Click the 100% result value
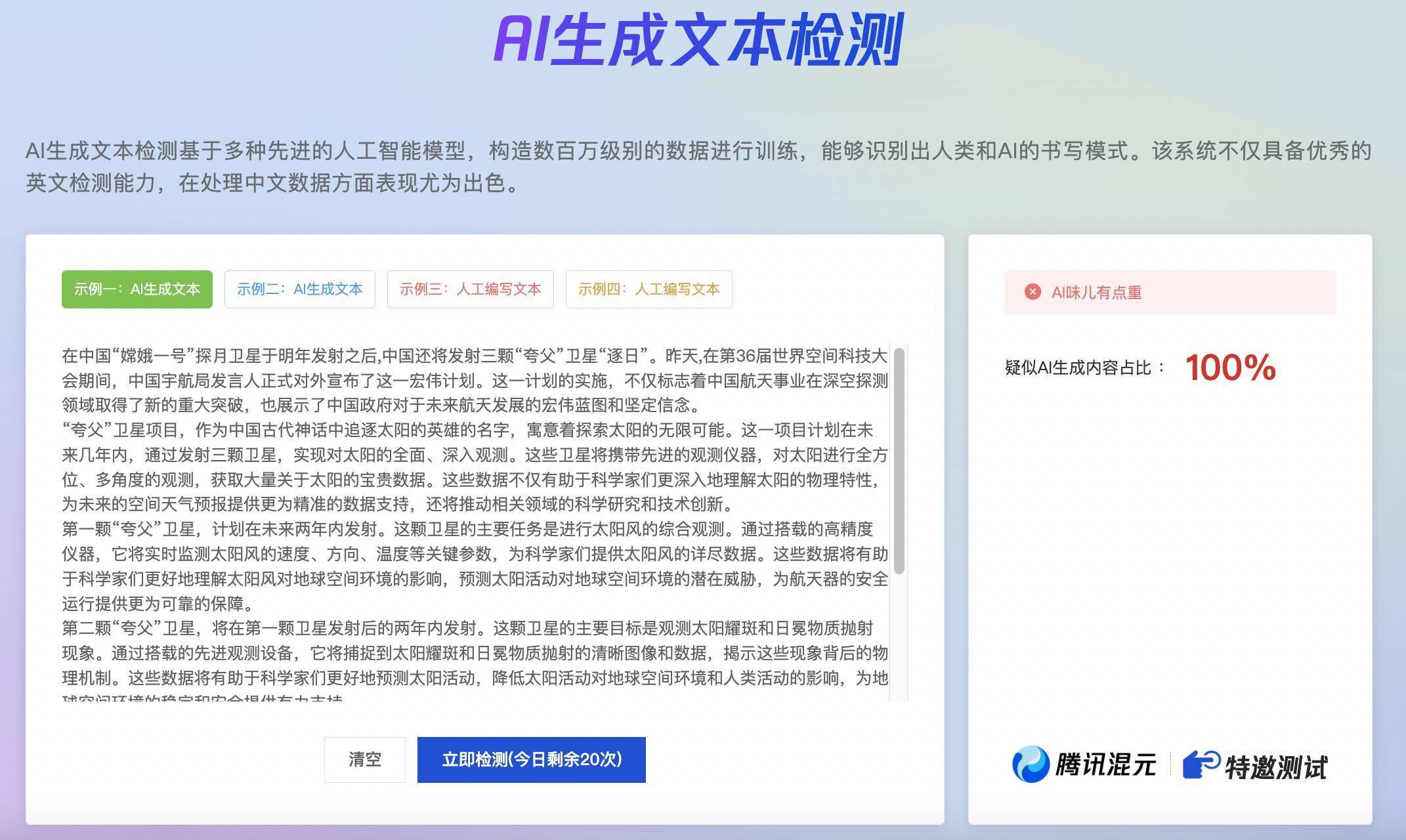The height and width of the screenshot is (840, 1406). tap(1231, 367)
